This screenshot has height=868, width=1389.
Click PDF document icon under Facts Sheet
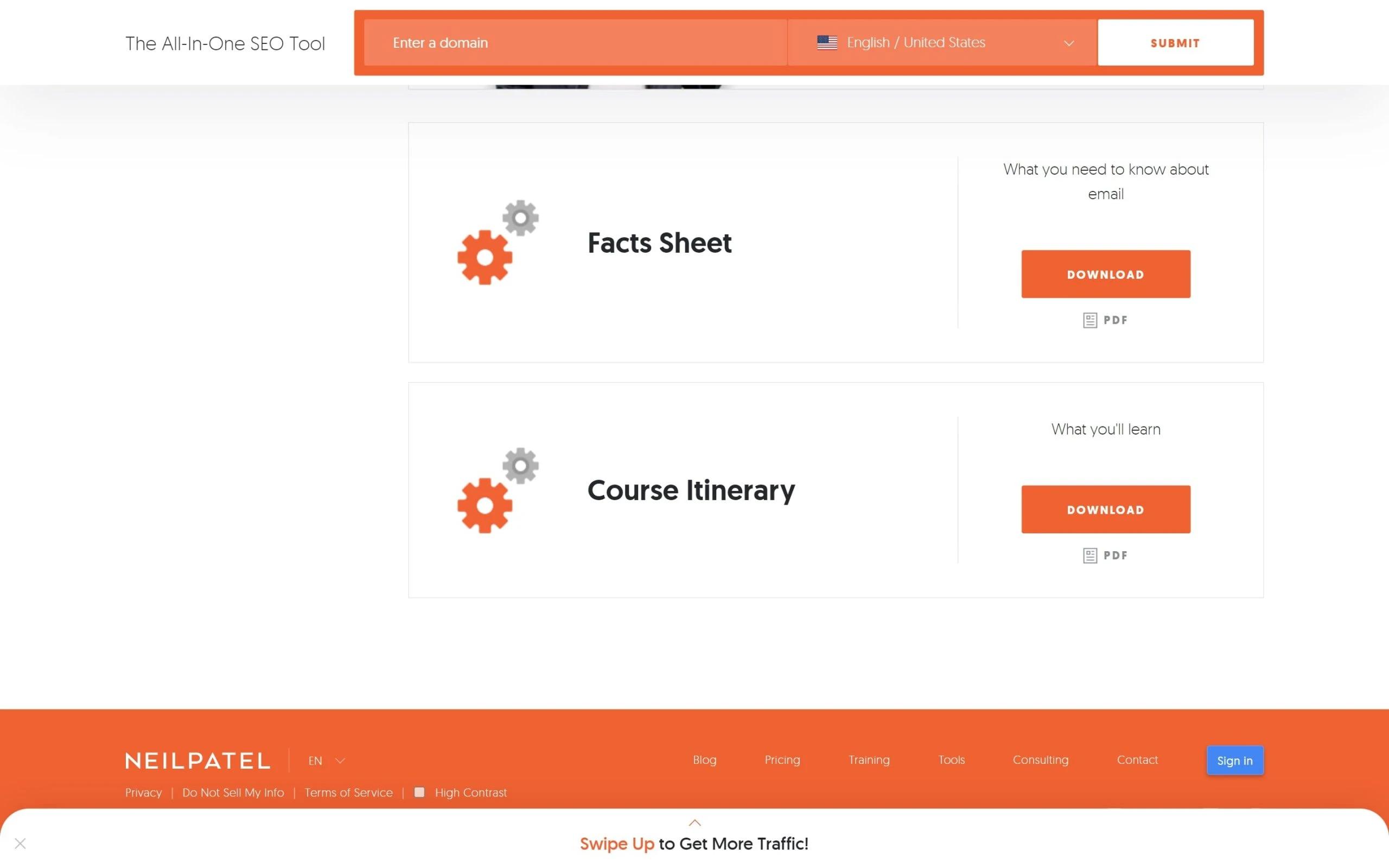pos(1089,320)
